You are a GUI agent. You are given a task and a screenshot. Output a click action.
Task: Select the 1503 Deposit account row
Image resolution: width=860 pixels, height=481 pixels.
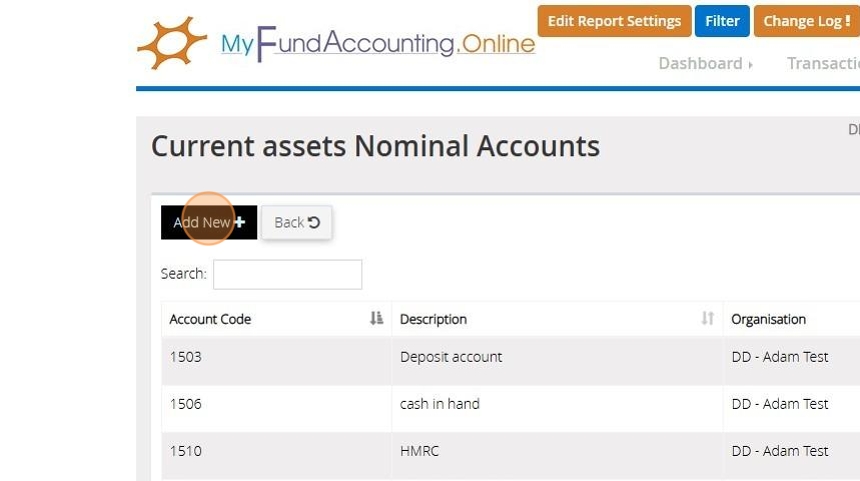pos(451,357)
